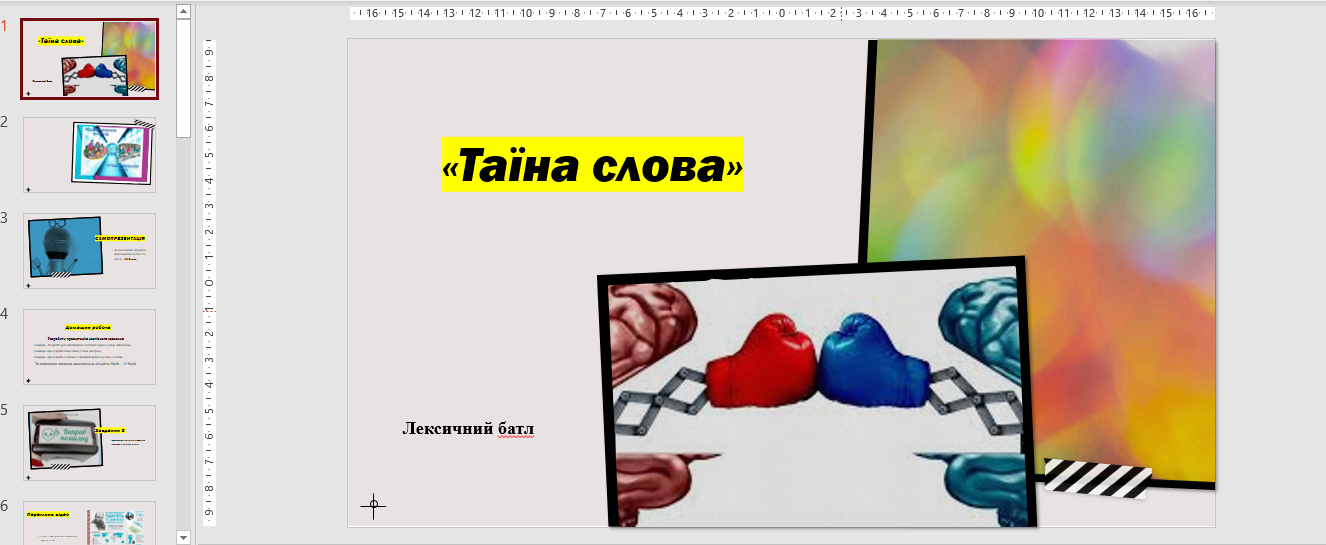The height and width of the screenshot is (545, 1326).
Task: Select slide 5 thumbnail
Action: (89, 442)
